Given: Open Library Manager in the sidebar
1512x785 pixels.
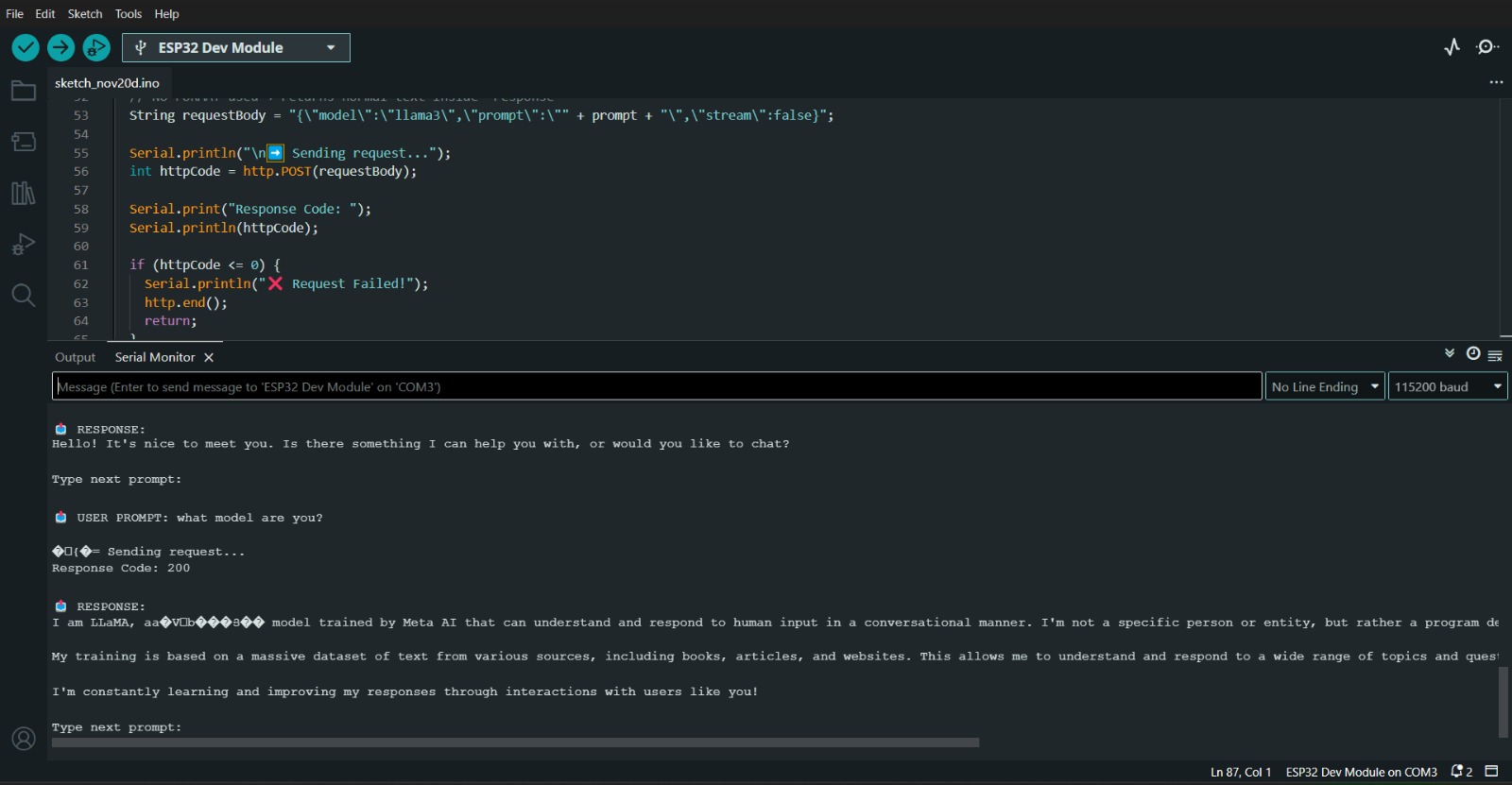Looking at the screenshot, I should (24, 194).
